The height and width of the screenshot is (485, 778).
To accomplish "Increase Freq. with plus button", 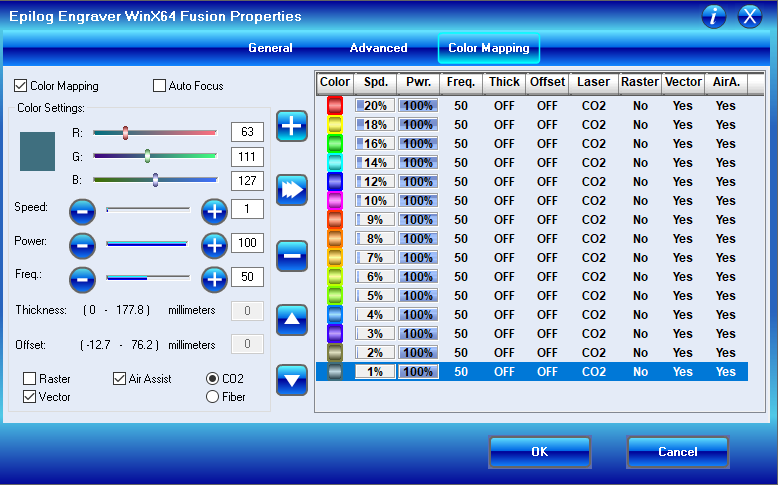I will pyautogui.click(x=214, y=279).
